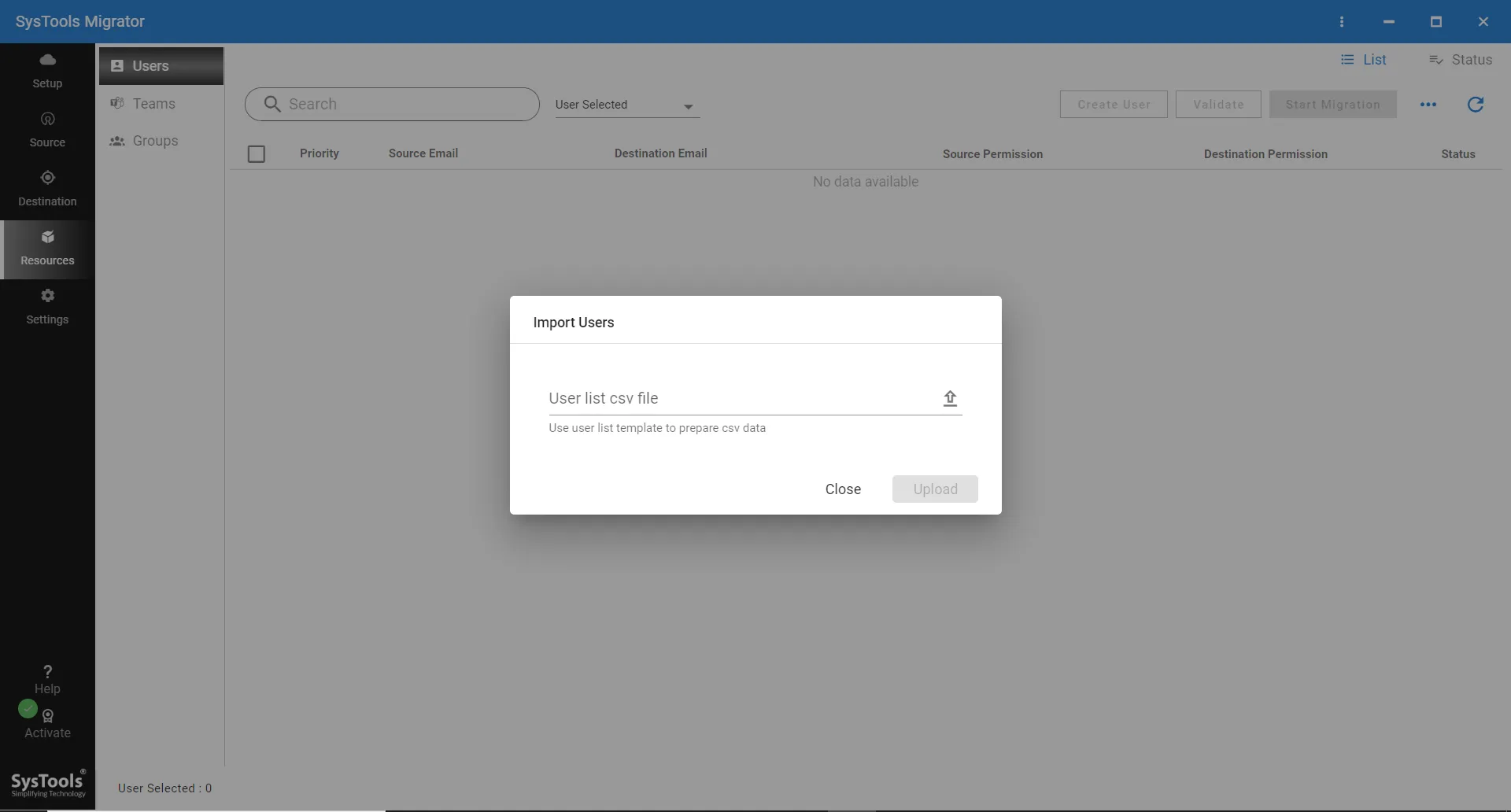Image resolution: width=1511 pixels, height=812 pixels.
Task: Close the SysTools Migrator window
Action: click(x=1483, y=22)
